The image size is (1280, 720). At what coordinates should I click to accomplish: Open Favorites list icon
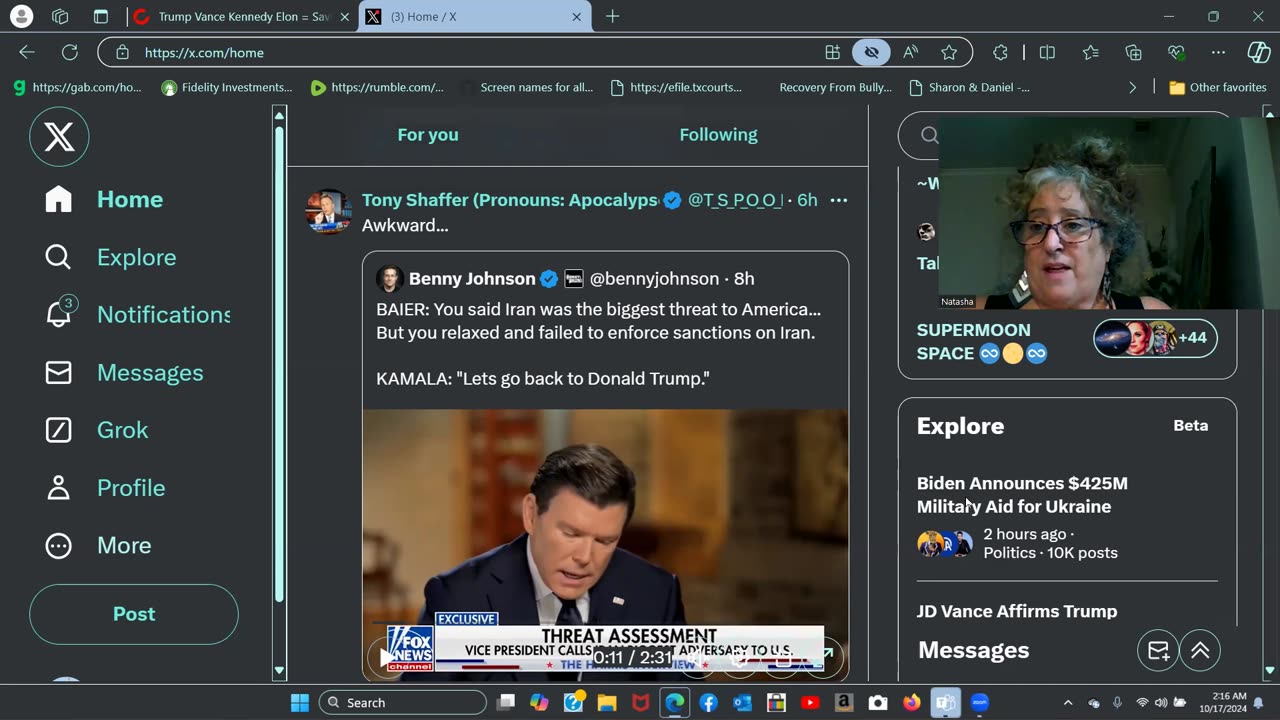[1091, 52]
